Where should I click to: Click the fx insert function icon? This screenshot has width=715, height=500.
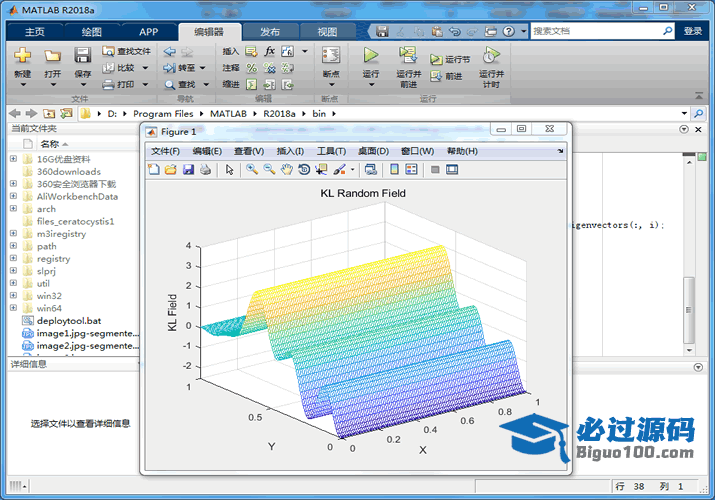tap(269, 51)
